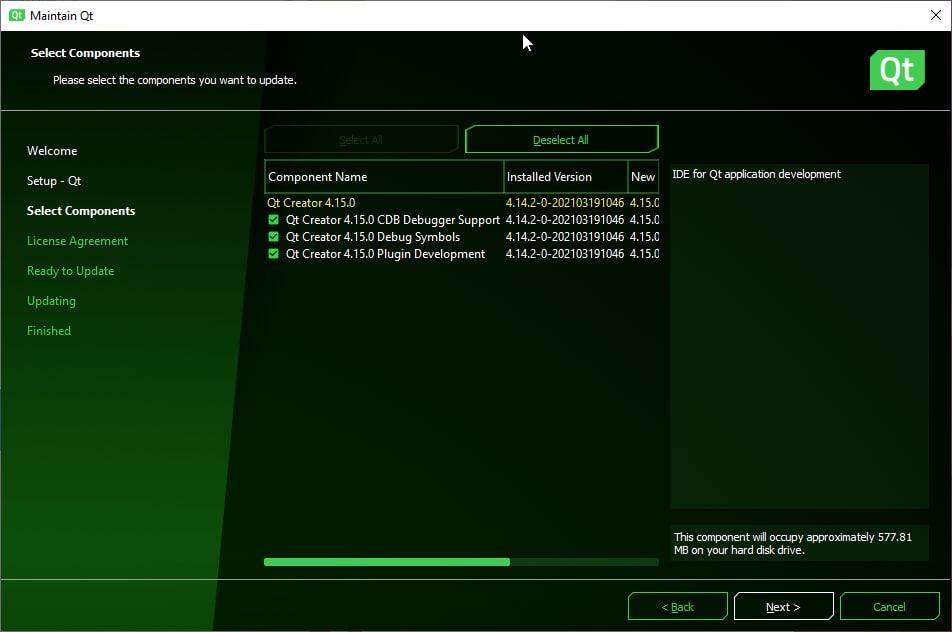Screen dimensions: 952x632
Task: Click the Qt icon in the title bar
Action: pos(16,15)
